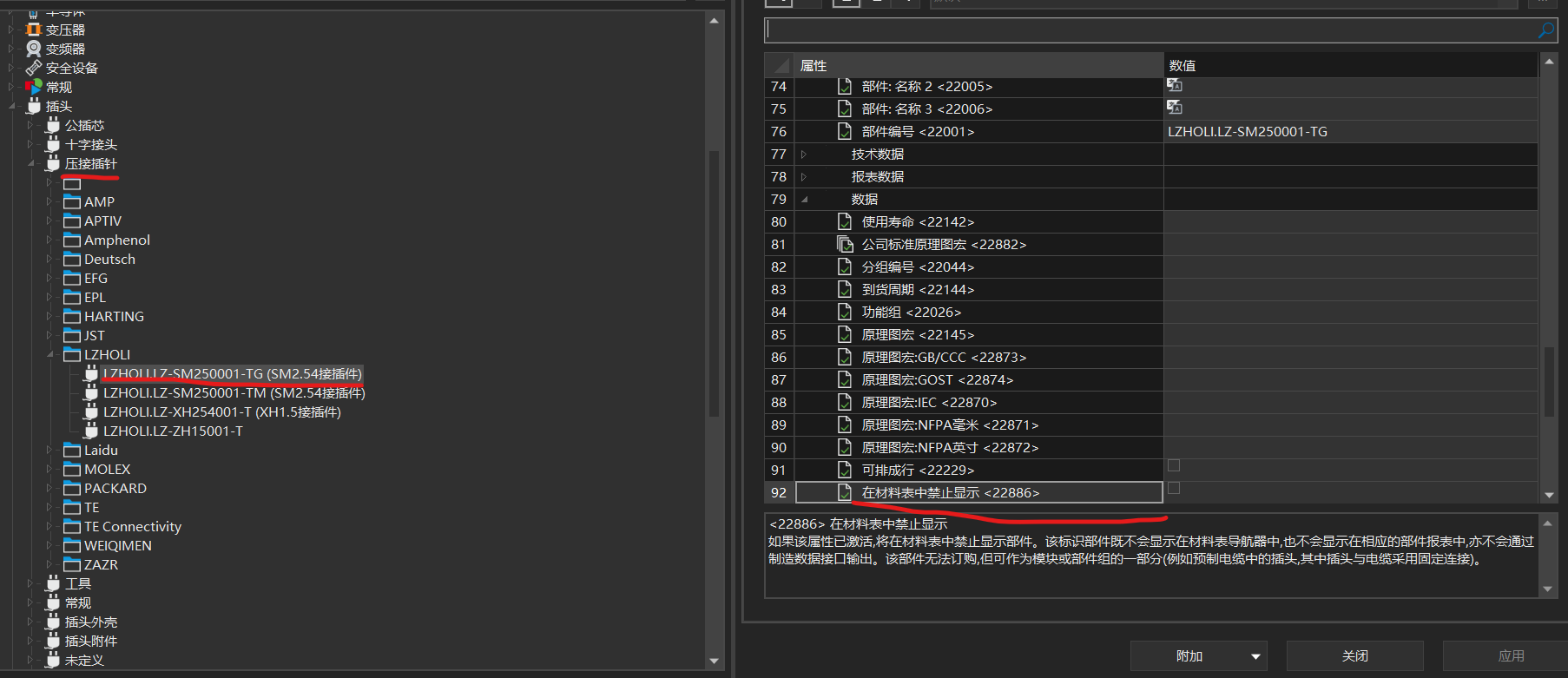Click the property table scroll-down arrow
Viewport: 1568px width, 678px height.
1549,495
